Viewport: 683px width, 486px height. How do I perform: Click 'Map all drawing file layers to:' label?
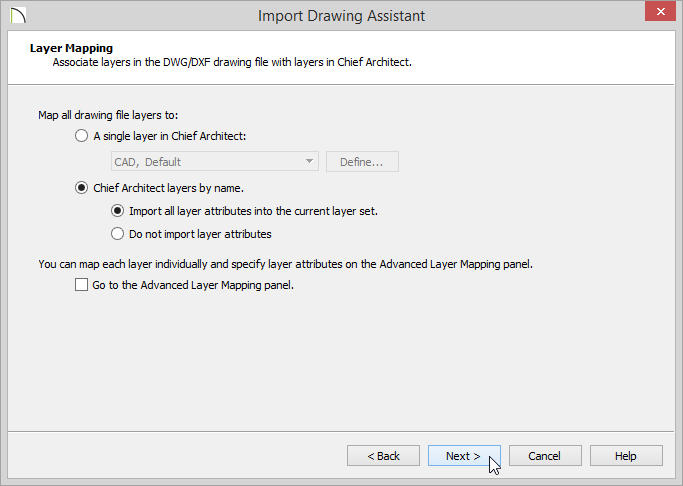(x=108, y=115)
